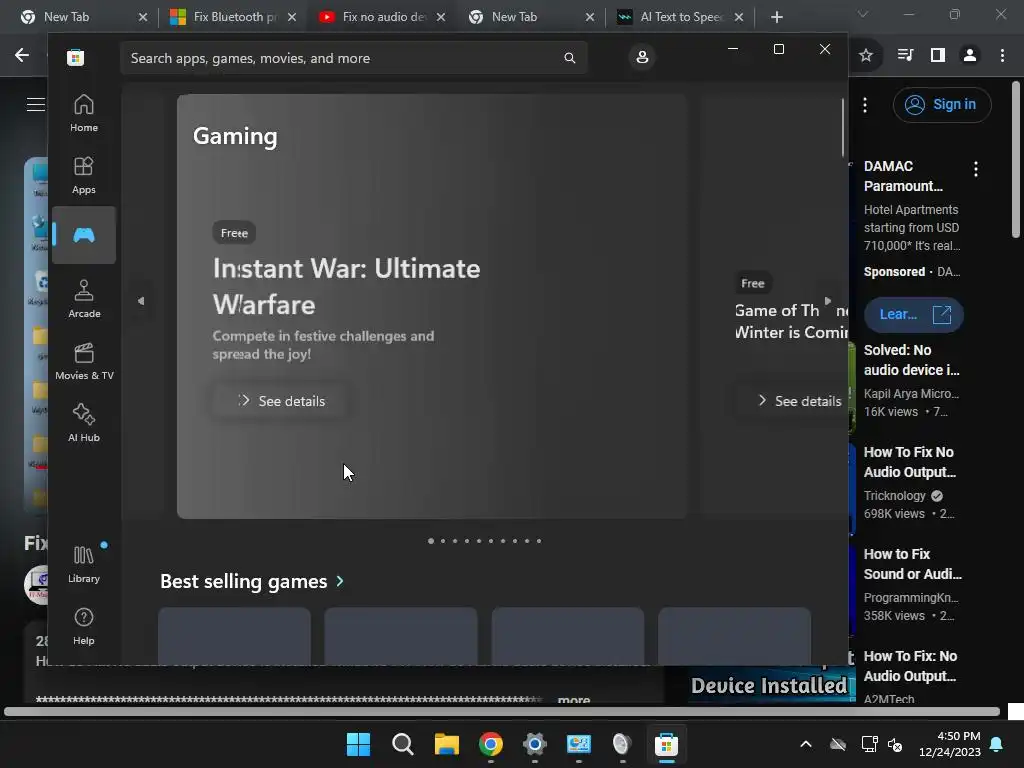Go to next carousel slide

[828, 301]
